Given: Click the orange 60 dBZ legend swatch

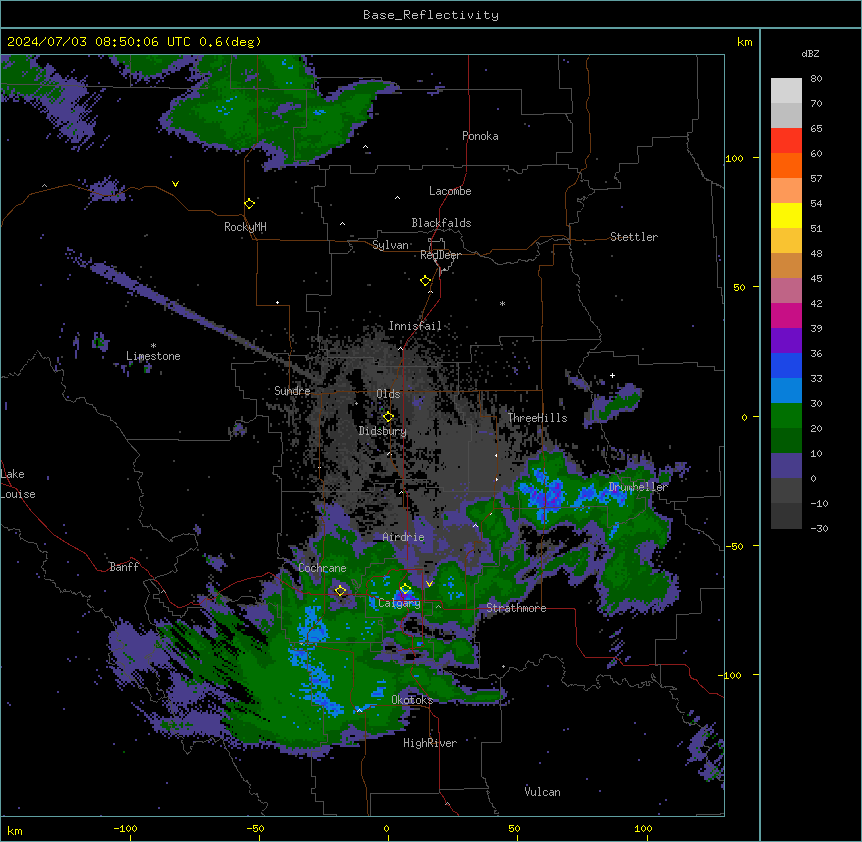Looking at the screenshot, I should coord(786,165).
